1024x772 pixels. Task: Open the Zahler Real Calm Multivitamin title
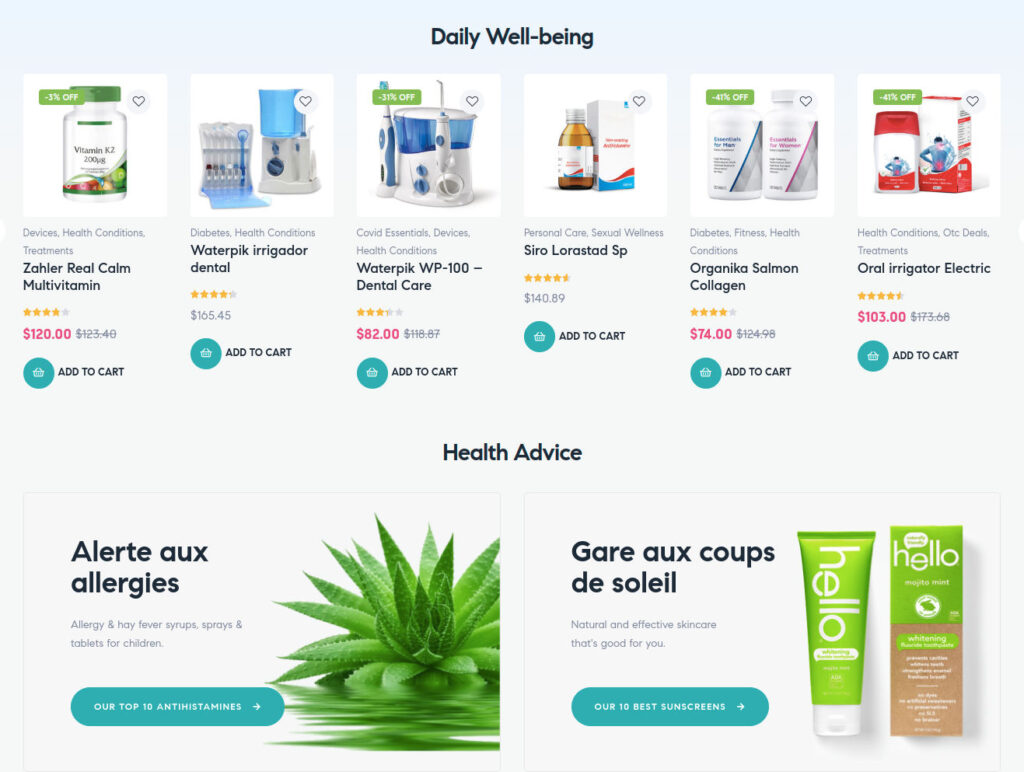[x=77, y=277]
